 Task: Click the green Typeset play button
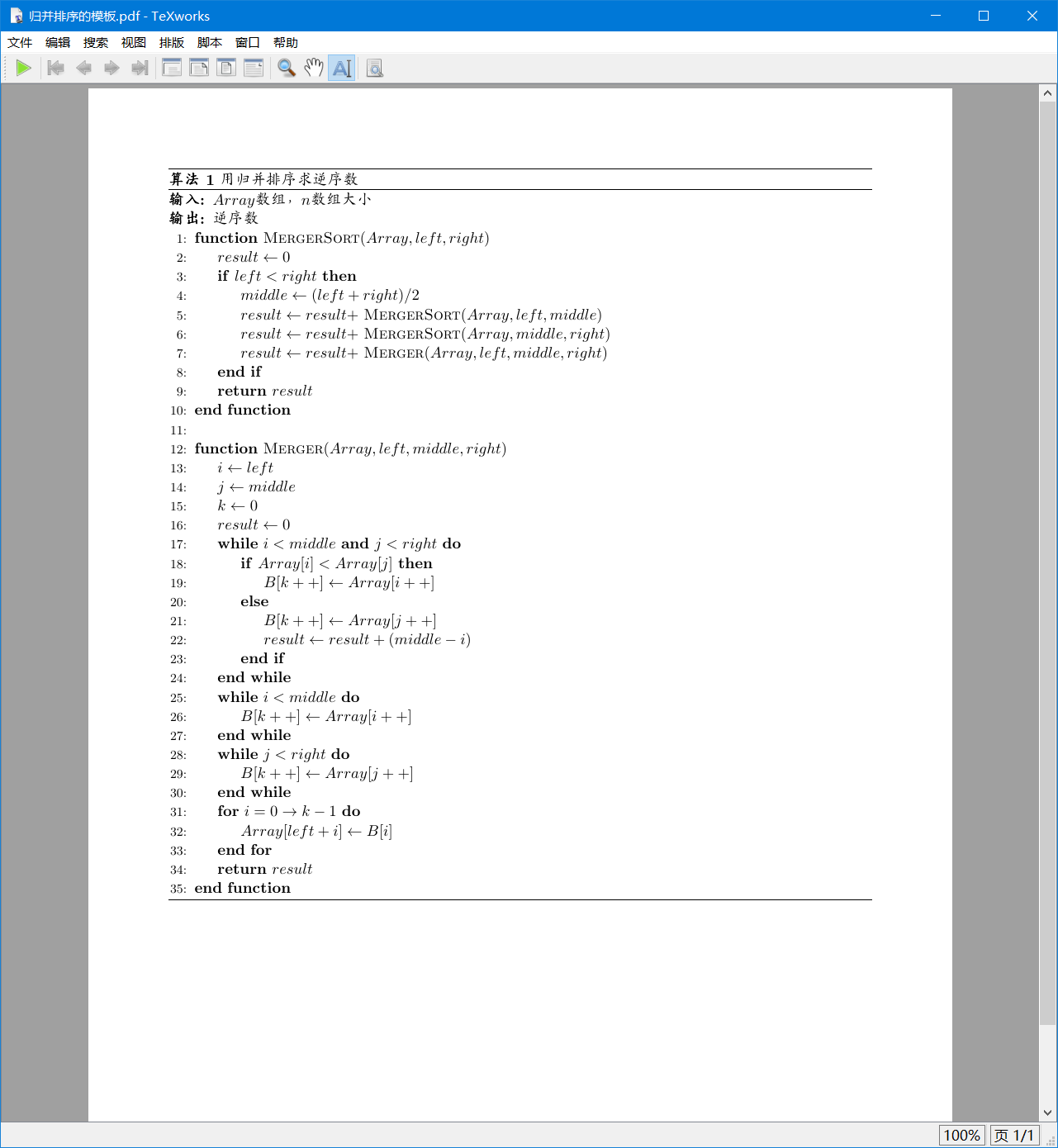24,68
